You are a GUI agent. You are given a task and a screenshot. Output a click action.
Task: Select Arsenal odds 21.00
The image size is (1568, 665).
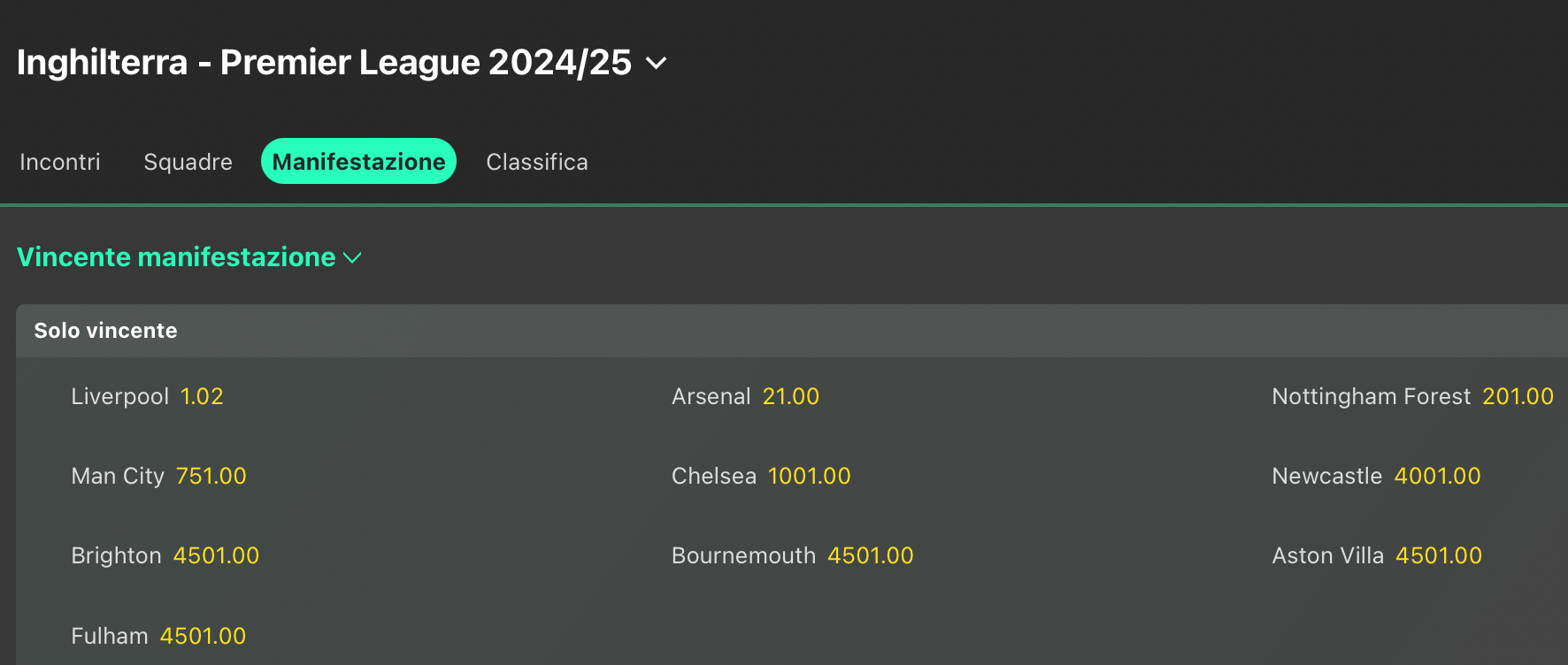(790, 396)
